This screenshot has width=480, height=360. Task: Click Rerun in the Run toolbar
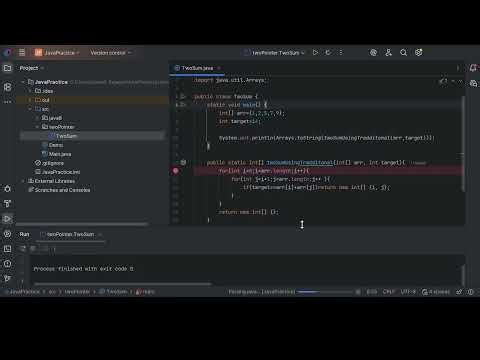tap(23, 248)
